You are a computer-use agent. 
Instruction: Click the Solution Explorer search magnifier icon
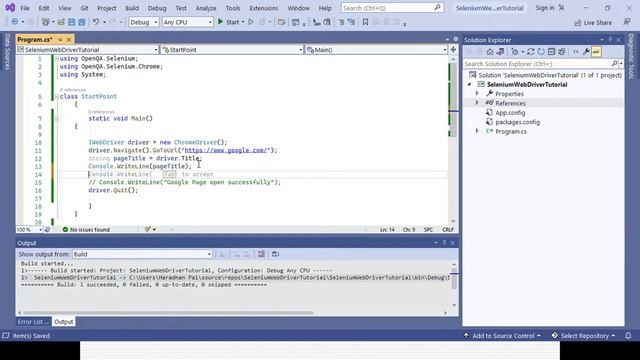click(614, 64)
